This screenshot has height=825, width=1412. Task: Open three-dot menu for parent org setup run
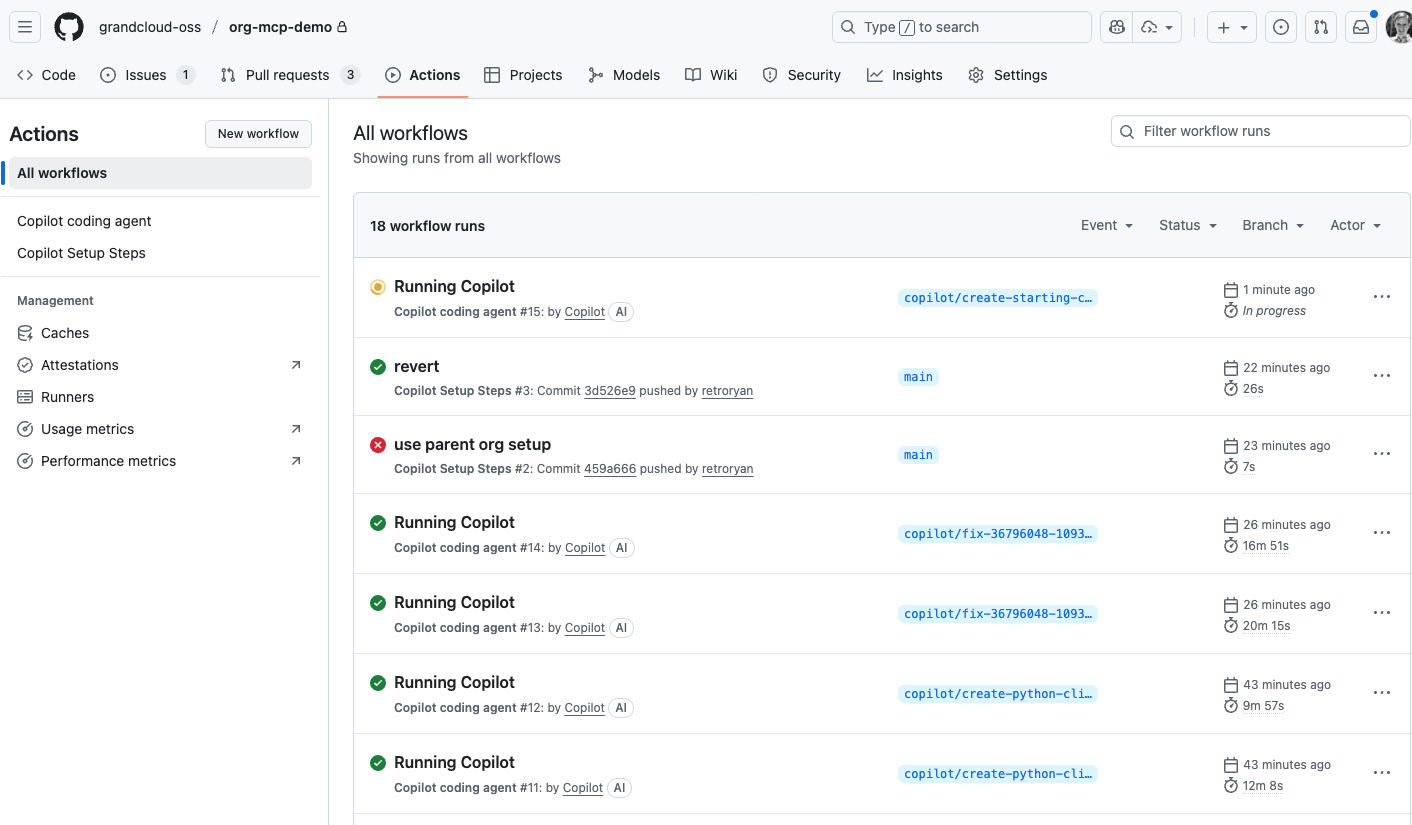tap(1382, 454)
